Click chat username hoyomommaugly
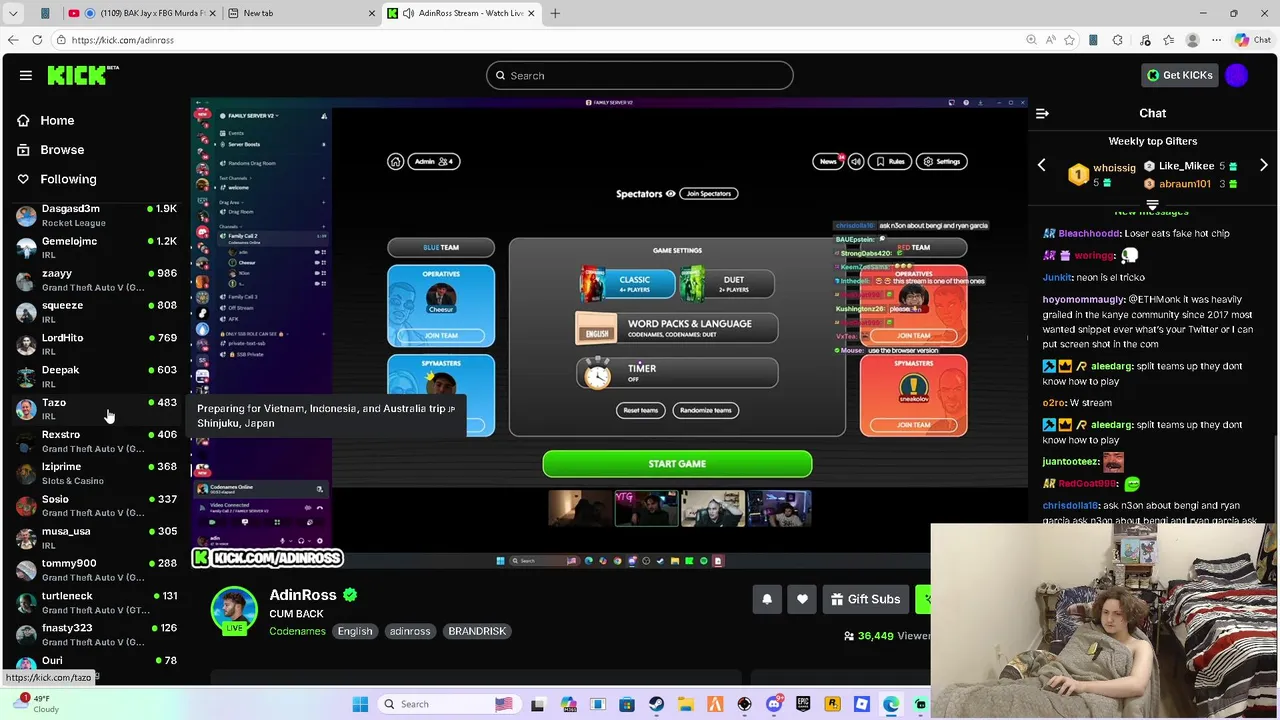The image size is (1280, 720). pyautogui.click(x=1084, y=300)
